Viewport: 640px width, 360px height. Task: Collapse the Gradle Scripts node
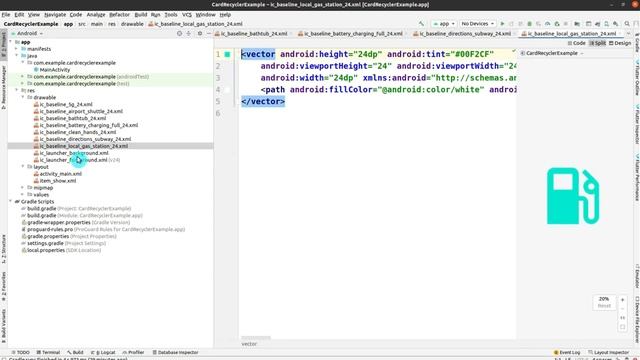click(11, 202)
